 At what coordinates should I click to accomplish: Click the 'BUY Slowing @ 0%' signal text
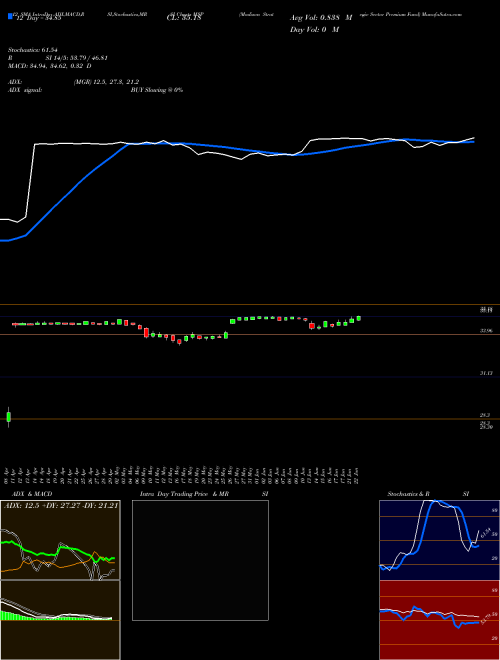(x=157, y=90)
